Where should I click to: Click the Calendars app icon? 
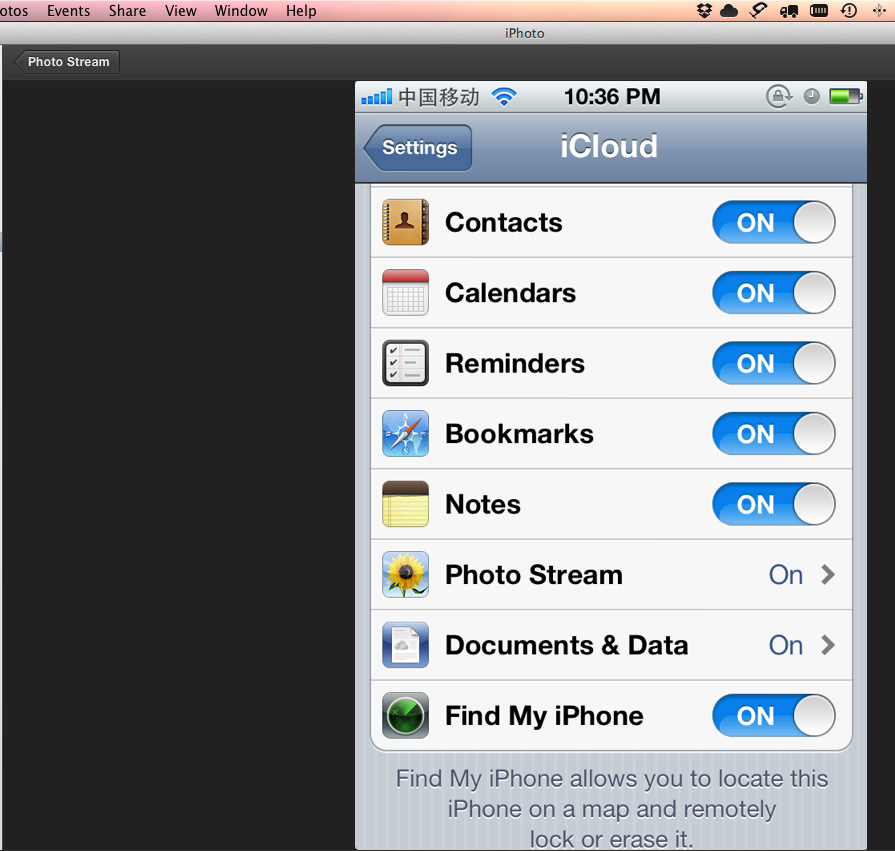pyautogui.click(x=405, y=292)
